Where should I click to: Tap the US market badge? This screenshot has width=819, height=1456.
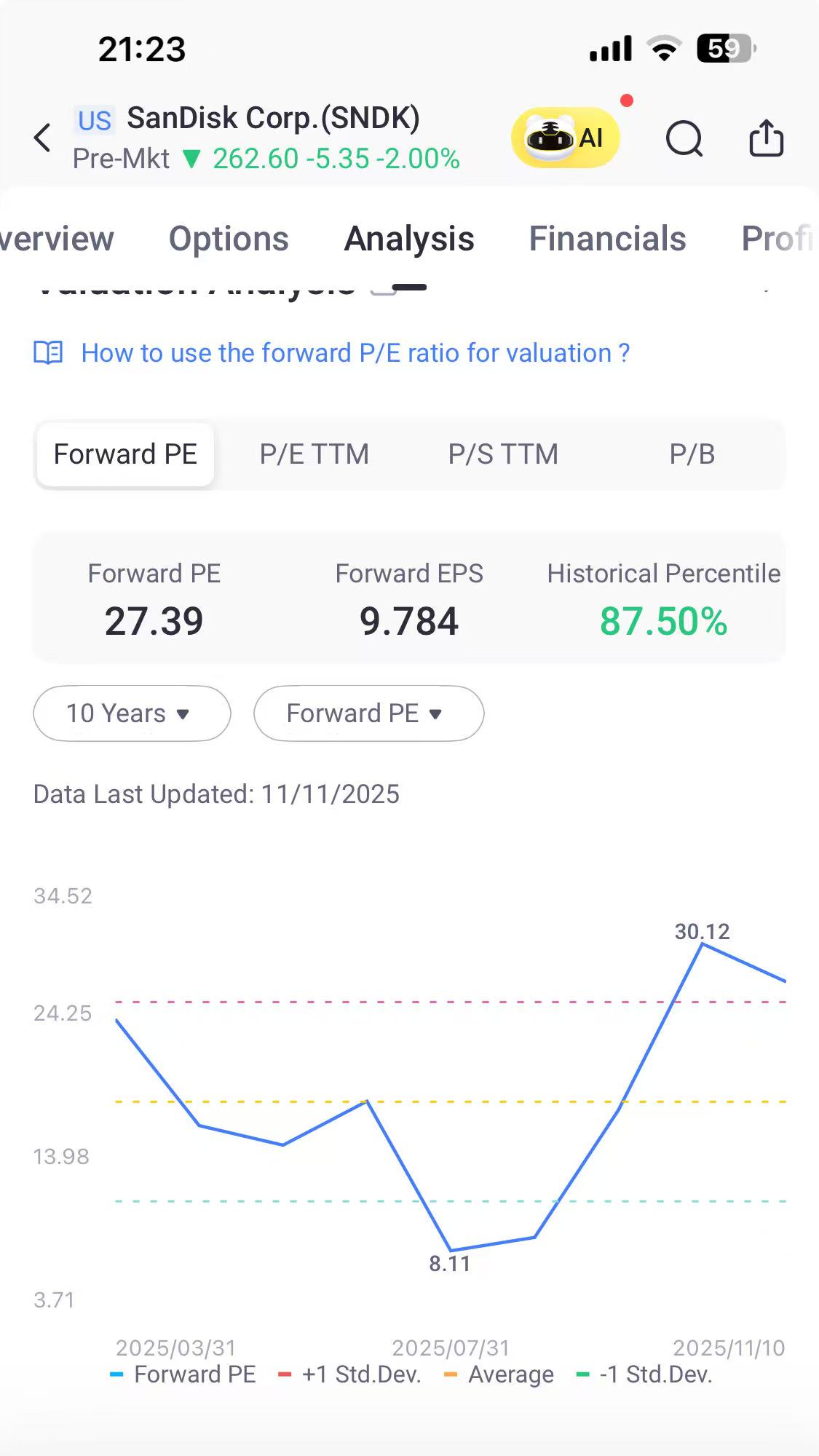click(x=95, y=120)
